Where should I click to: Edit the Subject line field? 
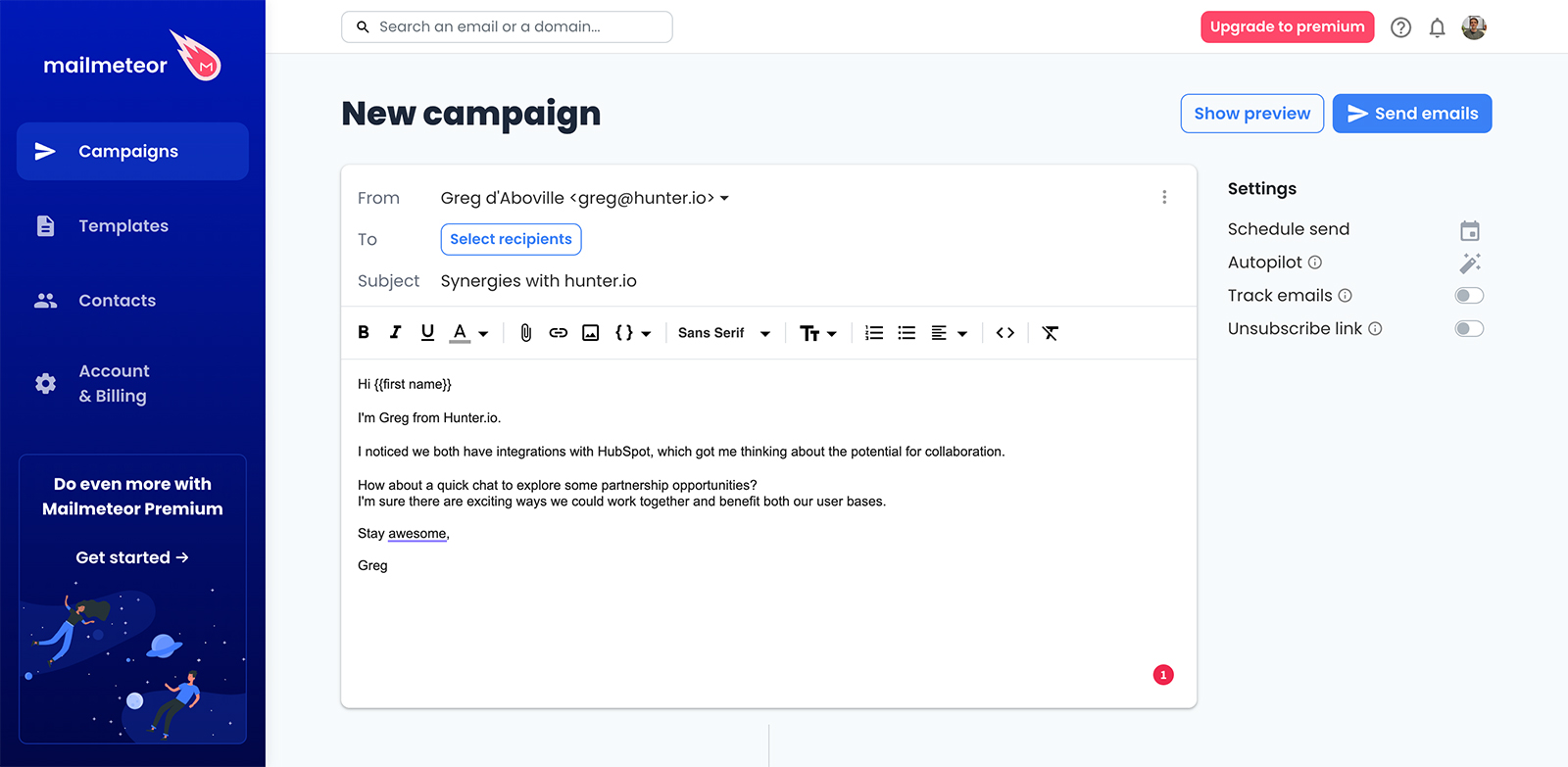pos(539,281)
